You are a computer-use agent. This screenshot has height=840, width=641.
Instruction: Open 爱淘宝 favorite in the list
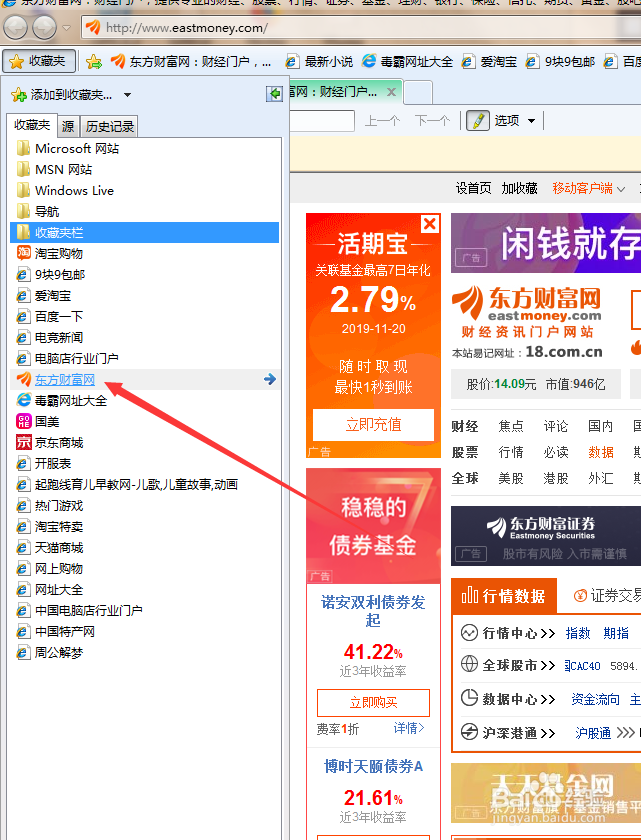[145, 295]
